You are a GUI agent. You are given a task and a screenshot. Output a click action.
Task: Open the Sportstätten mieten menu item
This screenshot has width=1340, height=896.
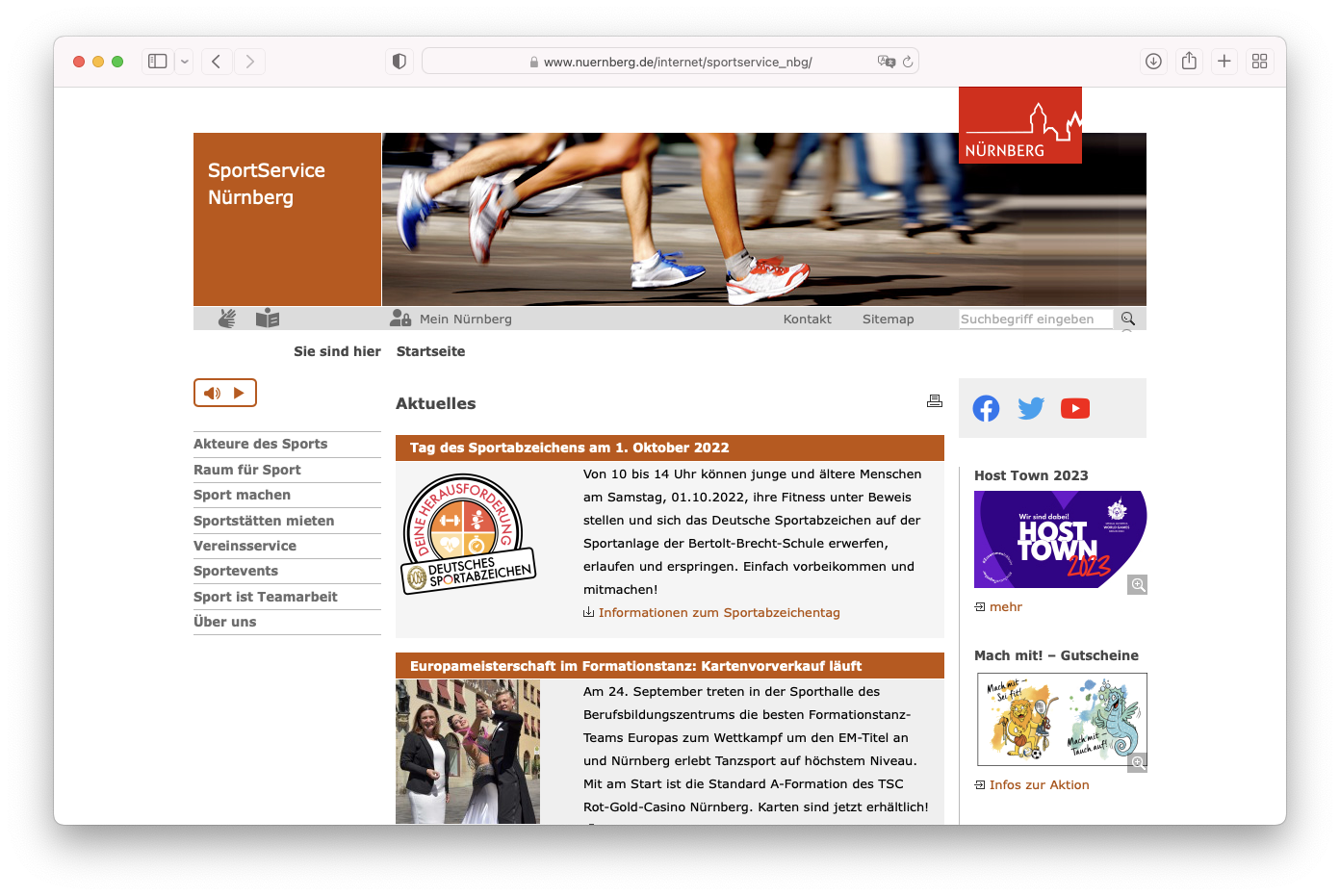pos(264,521)
